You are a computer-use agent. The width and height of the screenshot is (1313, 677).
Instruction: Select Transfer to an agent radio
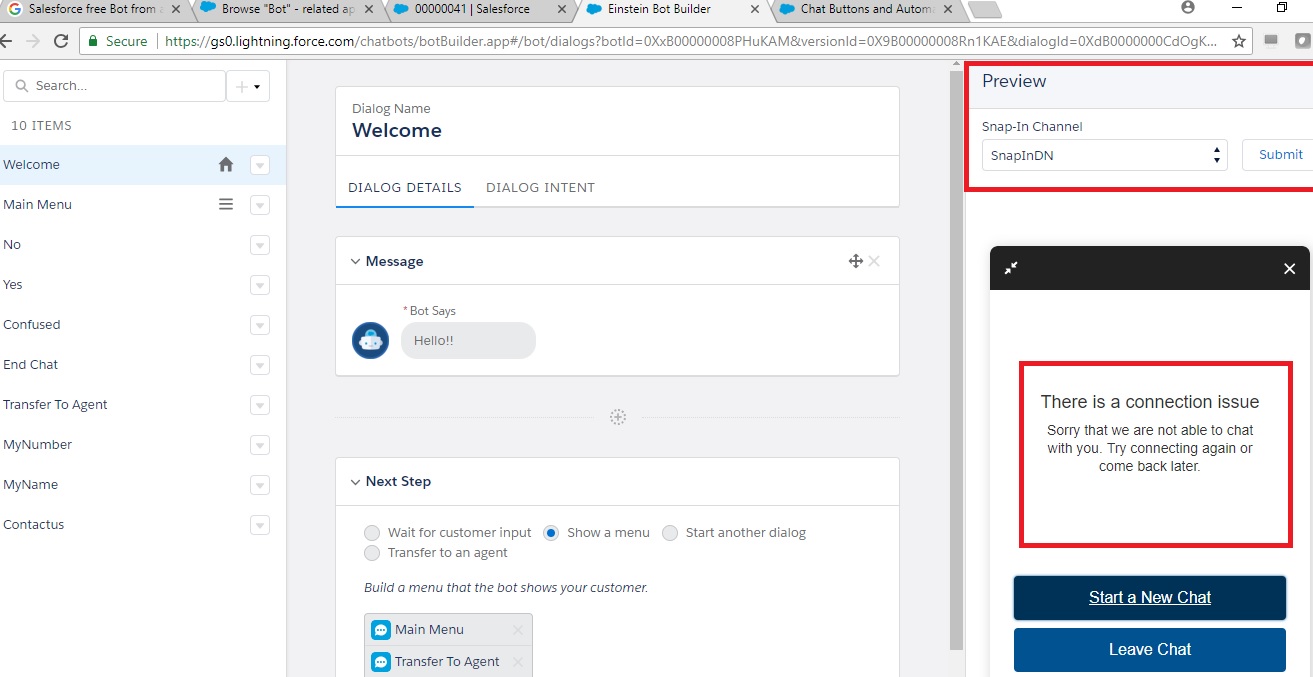pyautogui.click(x=372, y=553)
